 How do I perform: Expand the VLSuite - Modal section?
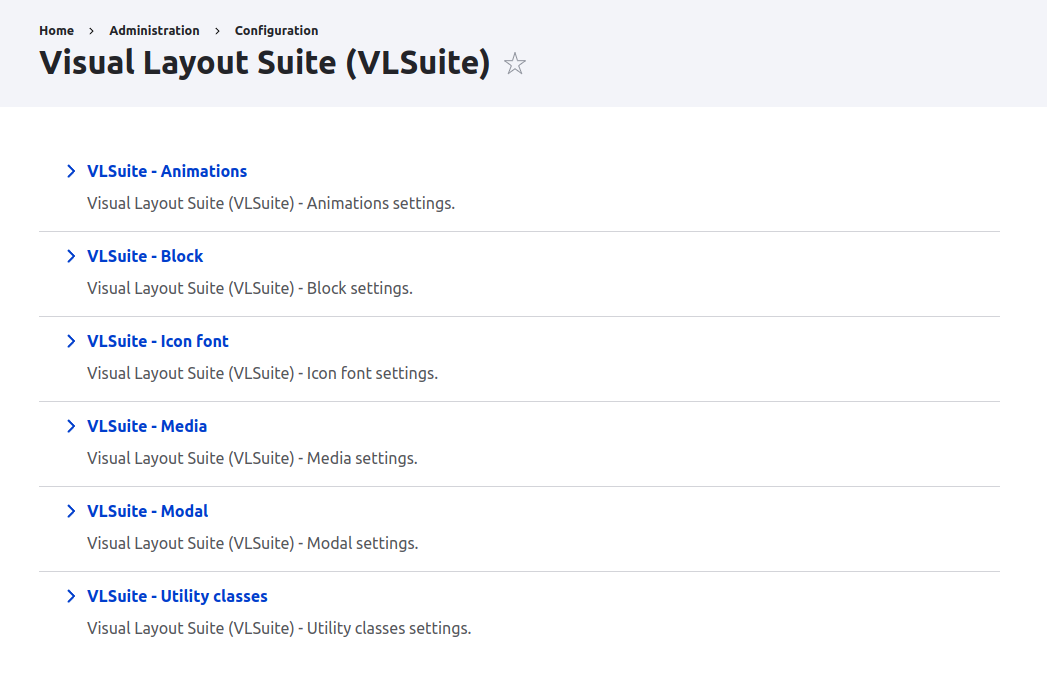point(71,511)
